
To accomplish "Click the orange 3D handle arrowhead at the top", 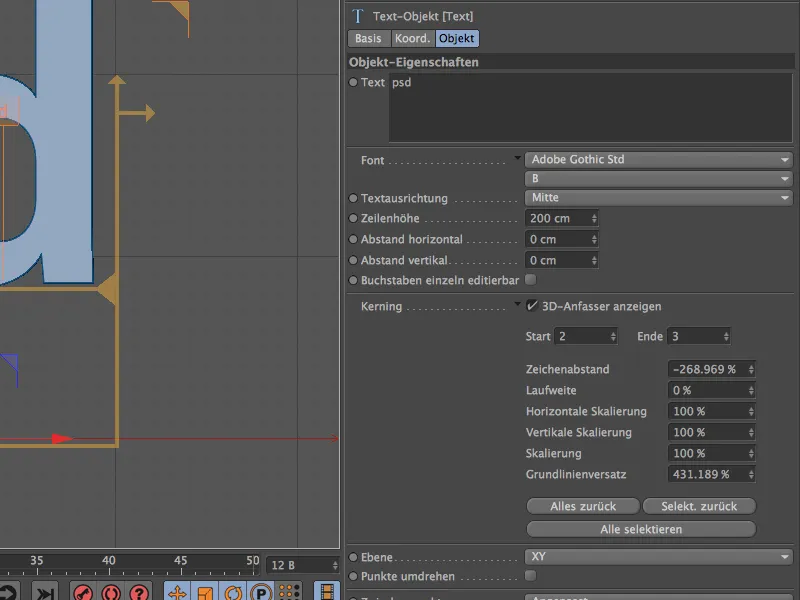I will click(117, 80).
